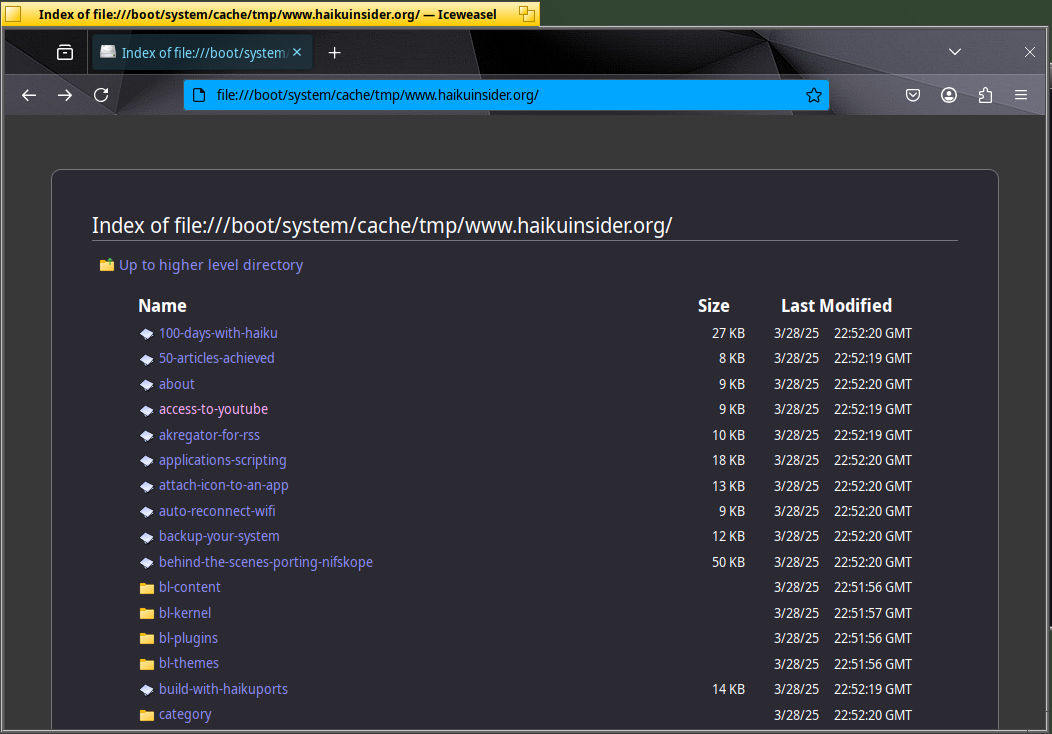Open Firefox View recent browsing icon

[x=65, y=52]
